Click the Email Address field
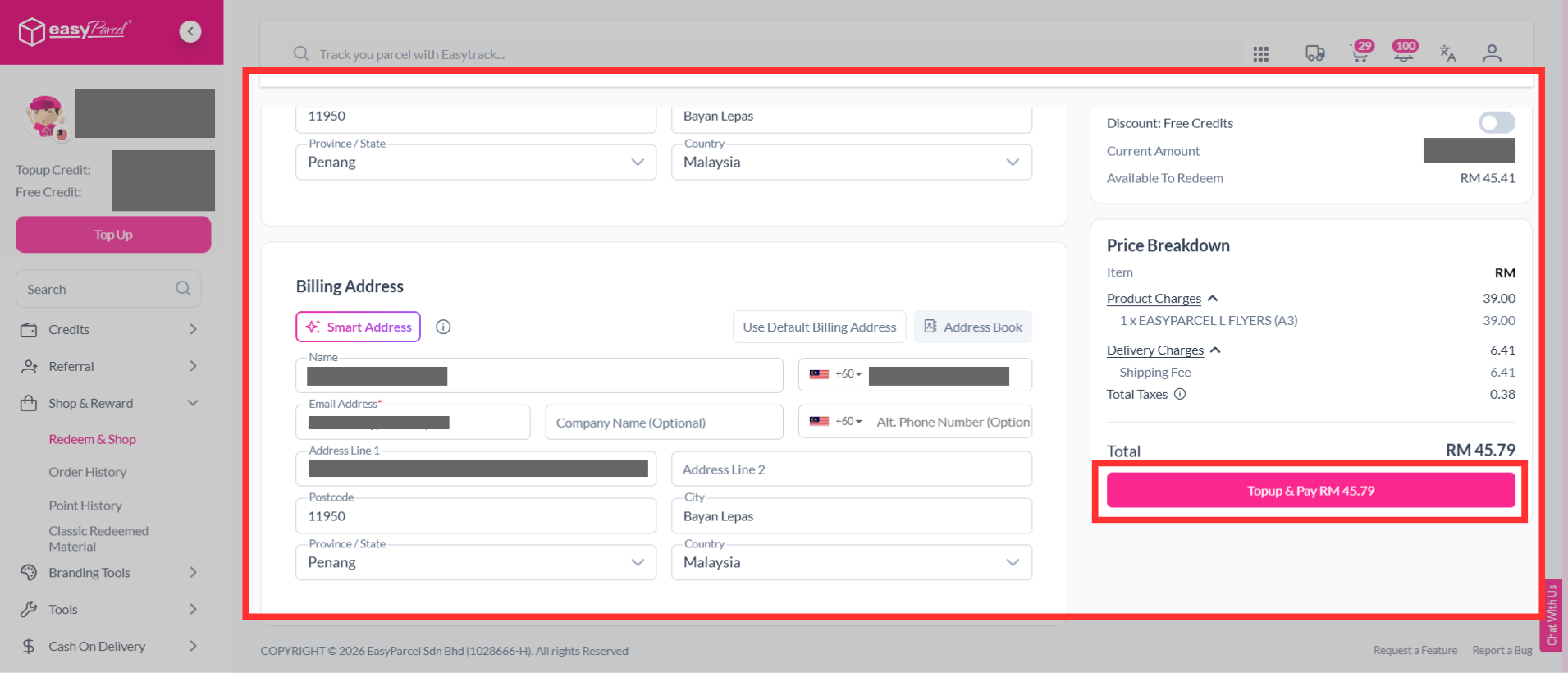The image size is (1568, 673). click(x=413, y=423)
